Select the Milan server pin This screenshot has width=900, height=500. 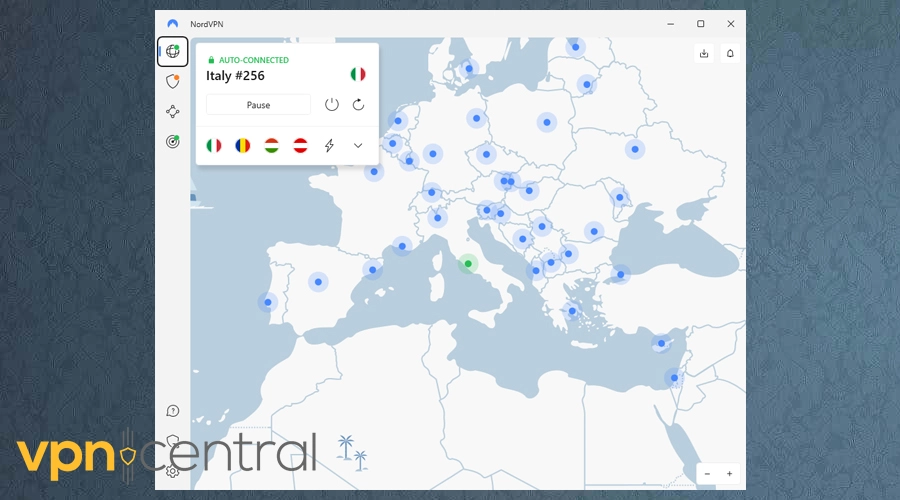click(x=438, y=218)
